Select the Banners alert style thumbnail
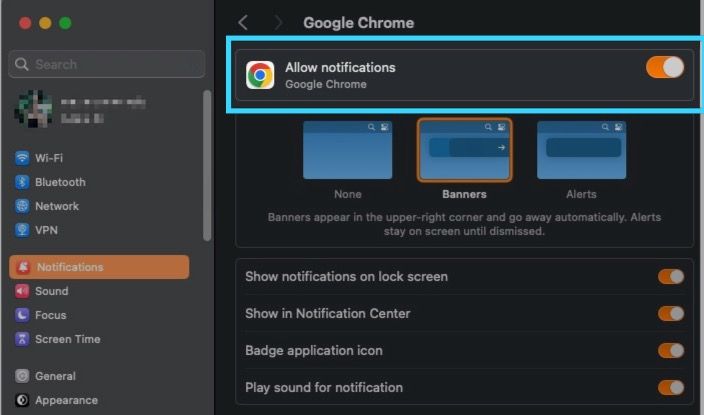704x415 pixels. [464, 150]
